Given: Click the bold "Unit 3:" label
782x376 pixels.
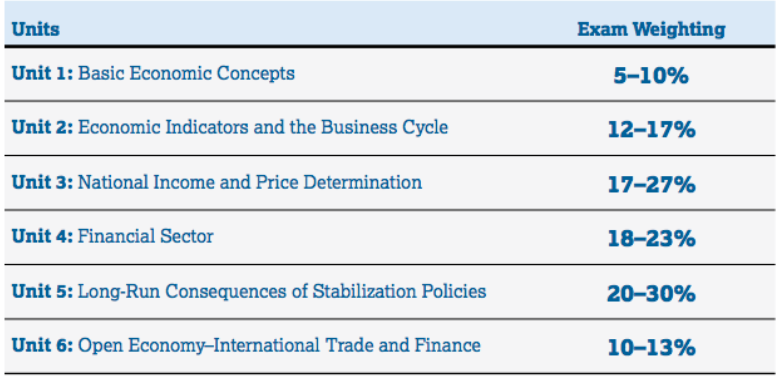Looking at the screenshot, I should (42, 182).
